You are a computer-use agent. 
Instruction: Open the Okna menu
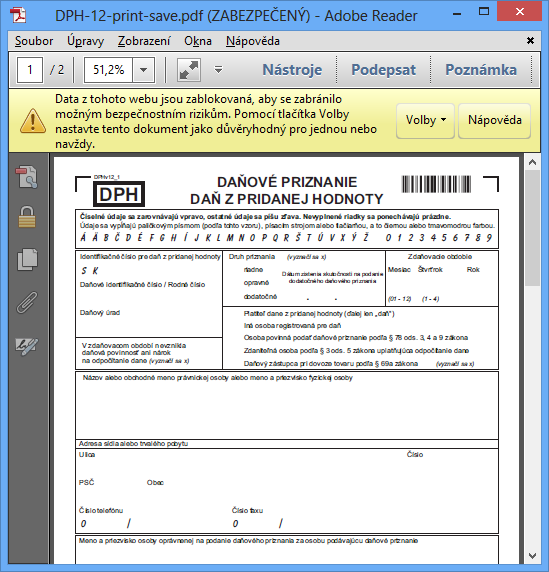click(198, 41)
